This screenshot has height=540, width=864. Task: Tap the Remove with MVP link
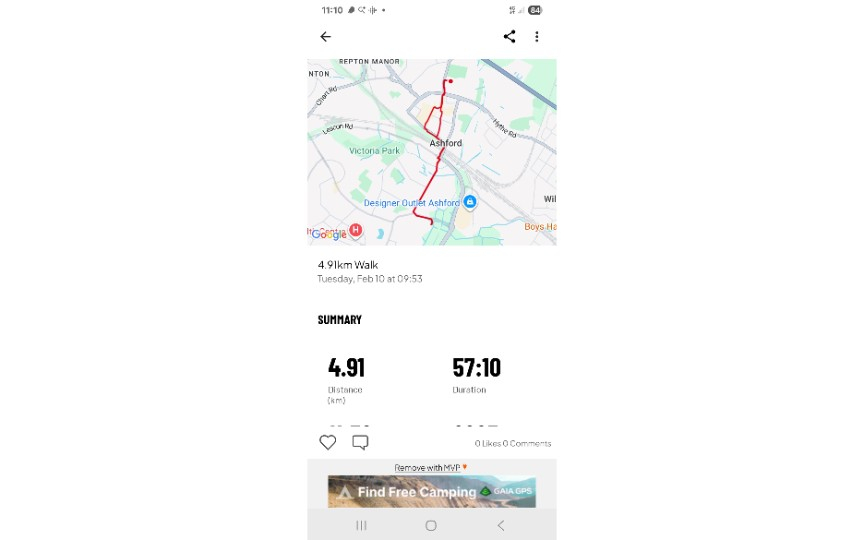click(x=430, y=467)
